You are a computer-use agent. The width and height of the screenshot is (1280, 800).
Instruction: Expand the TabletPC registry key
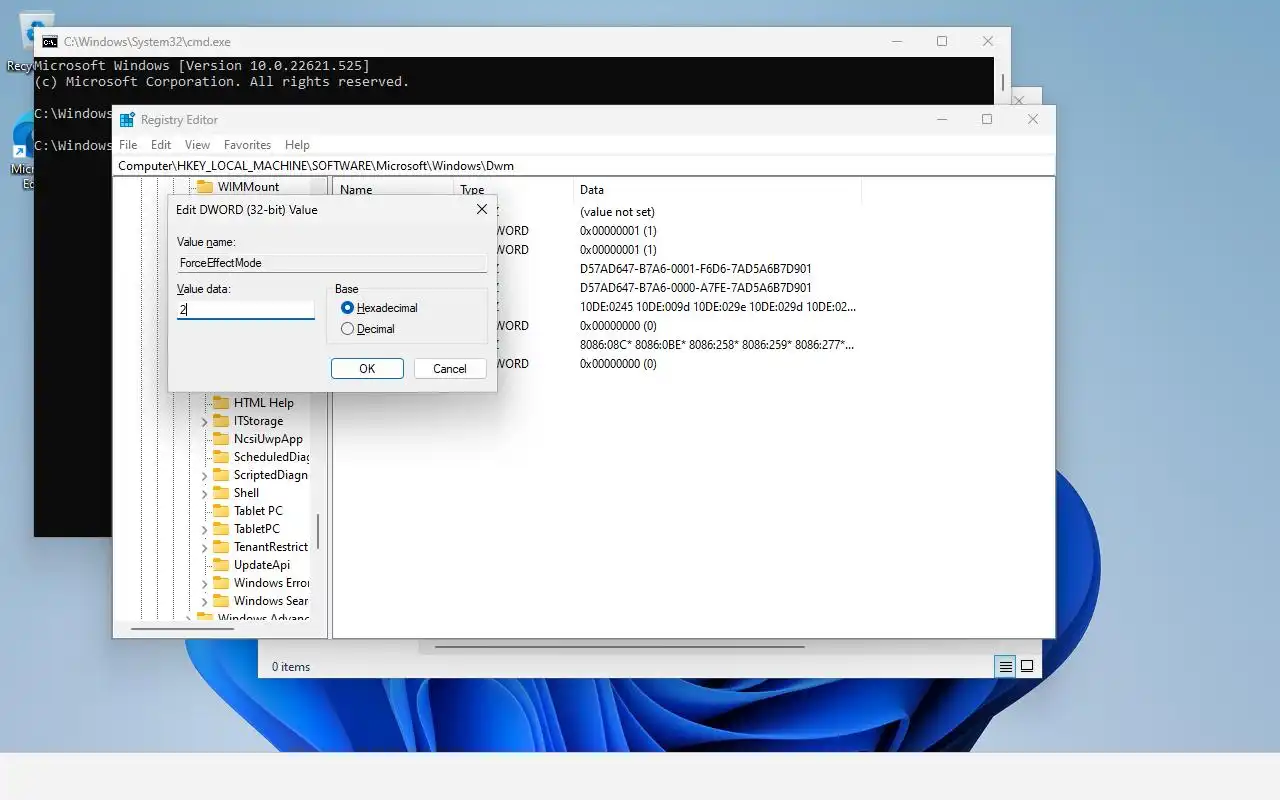click(204, 529)
